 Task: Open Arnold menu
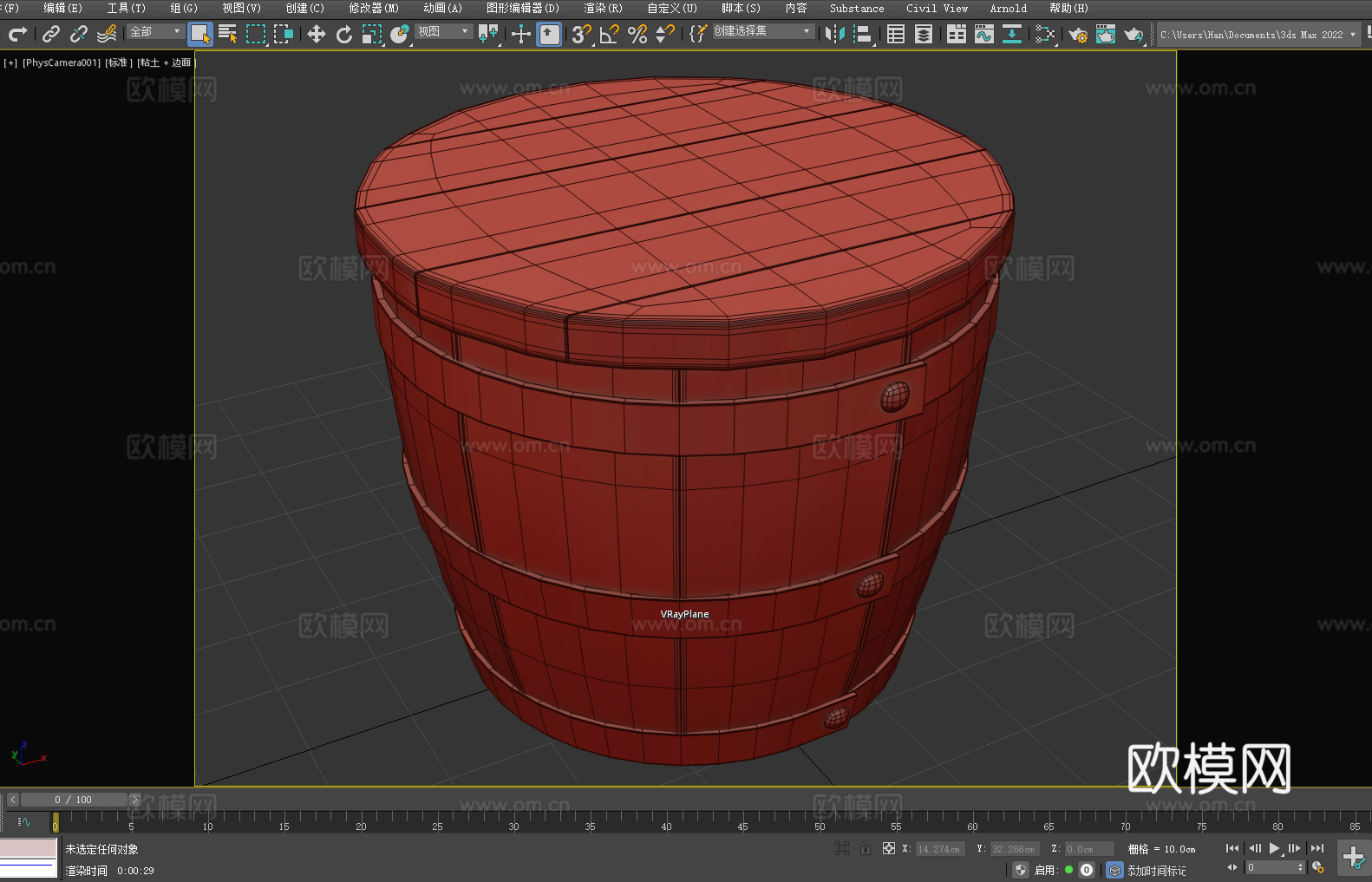(1008, 8)
